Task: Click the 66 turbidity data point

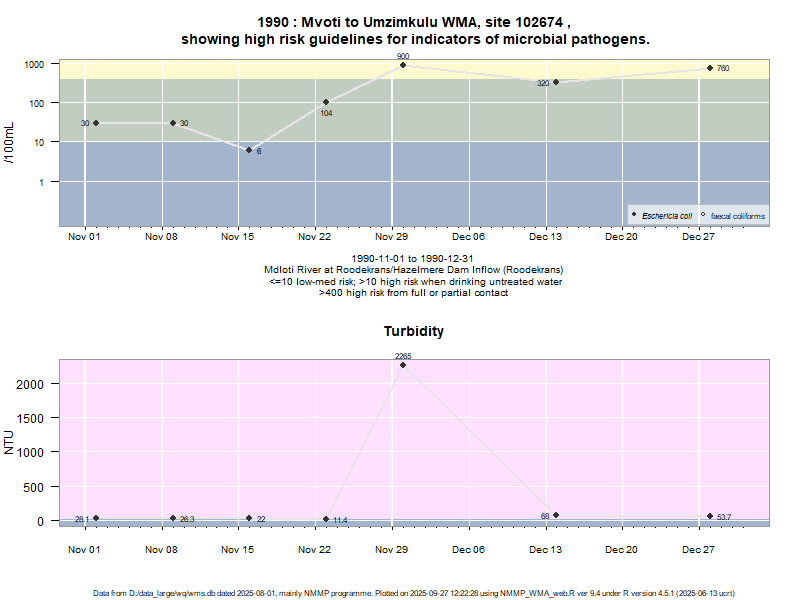Action: [x=556, y=515]
